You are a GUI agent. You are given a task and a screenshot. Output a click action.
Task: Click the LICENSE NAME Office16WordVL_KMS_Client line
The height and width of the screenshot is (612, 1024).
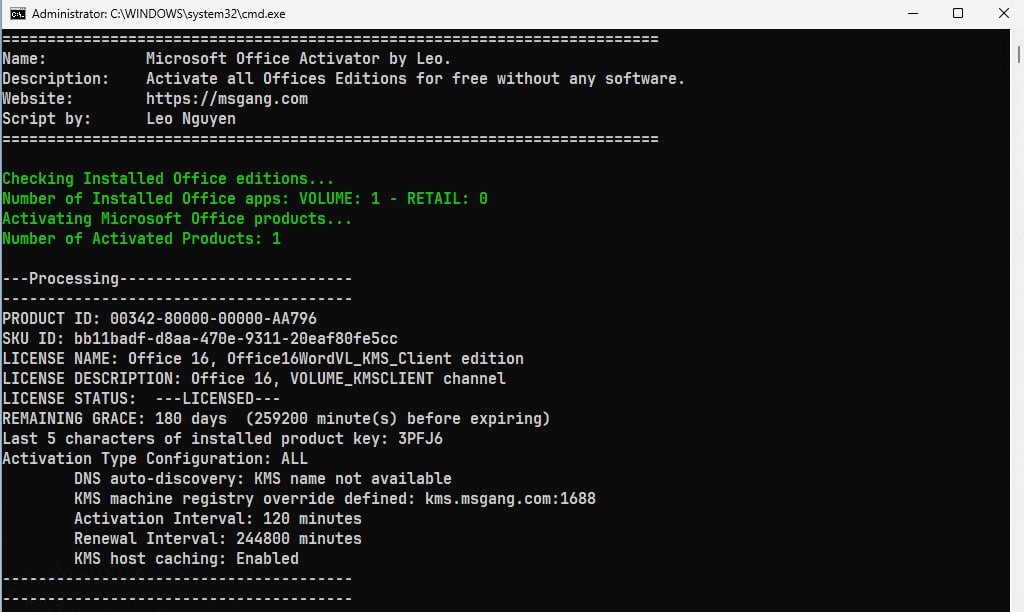263,359
